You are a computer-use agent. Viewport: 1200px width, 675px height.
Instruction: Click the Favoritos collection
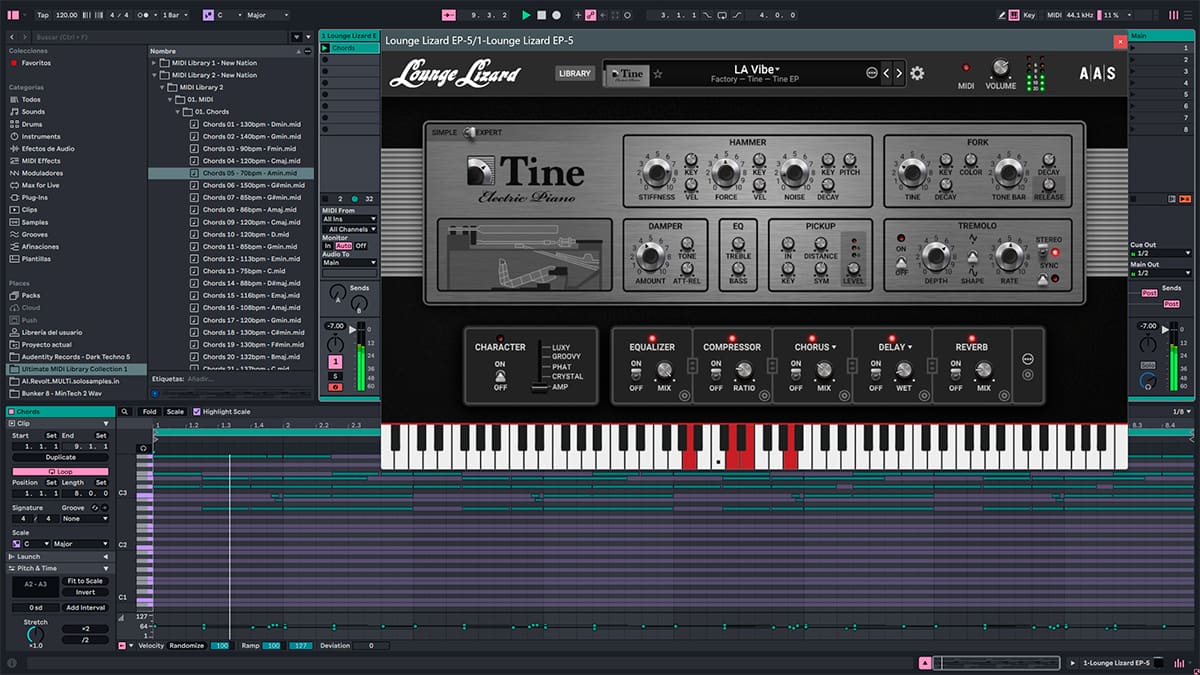pyautogui.click(x=30, y=62)
